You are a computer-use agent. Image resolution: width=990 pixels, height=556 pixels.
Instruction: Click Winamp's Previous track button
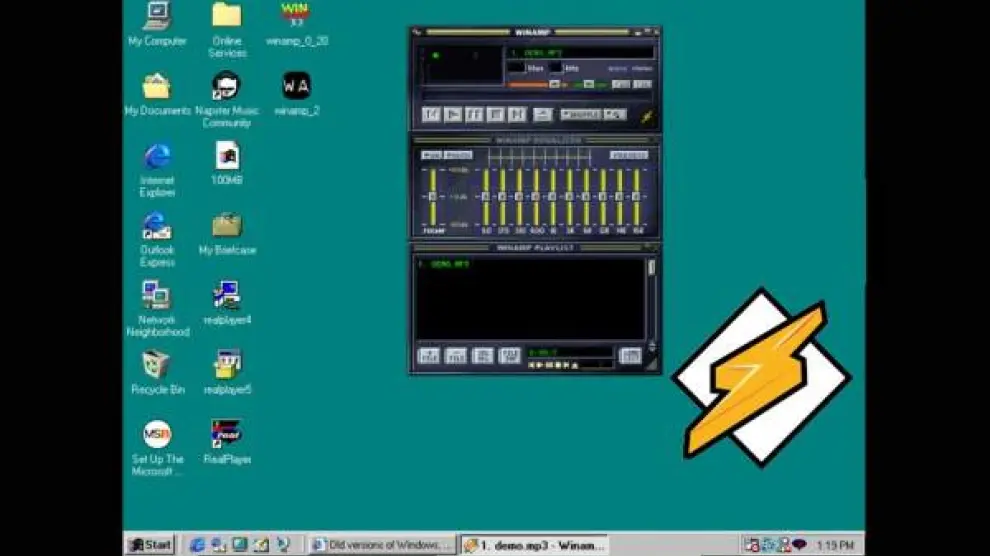coord(431,115)
